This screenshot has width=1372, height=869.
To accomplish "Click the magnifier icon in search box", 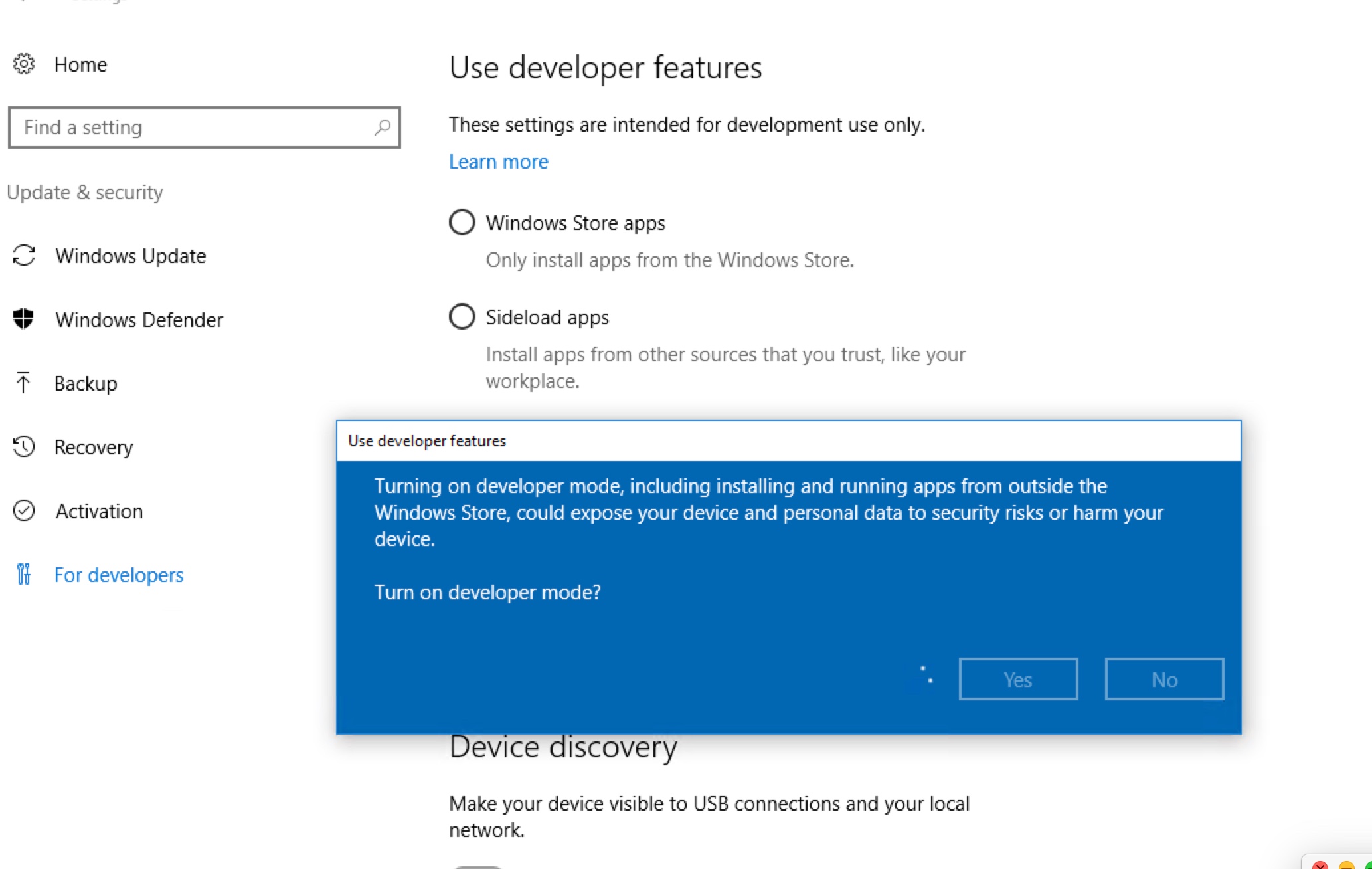I will pyautogui.click(x=382, y=127).
